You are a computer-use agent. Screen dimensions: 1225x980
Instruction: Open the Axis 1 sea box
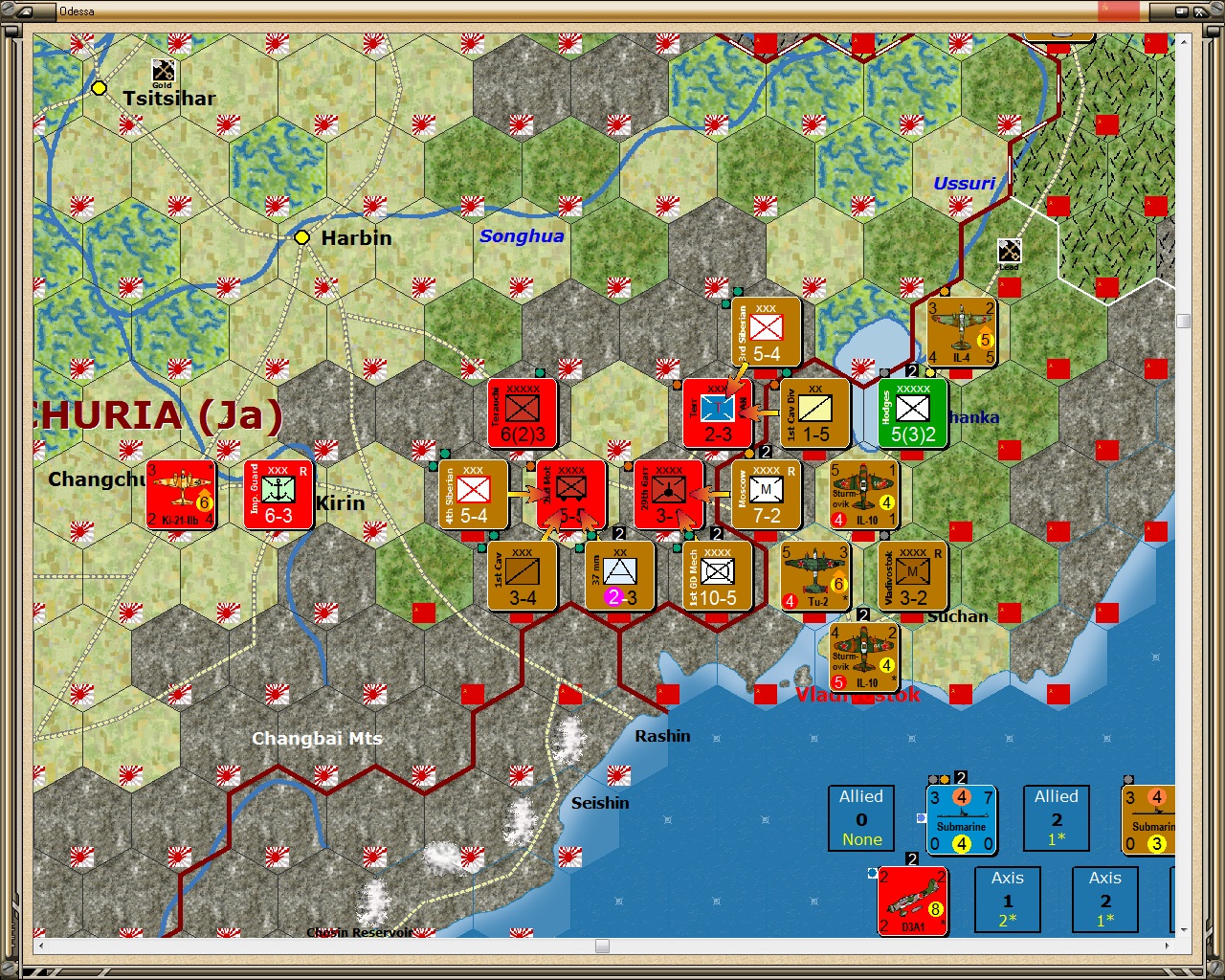pyautogui.click(x=1008, y=900)
